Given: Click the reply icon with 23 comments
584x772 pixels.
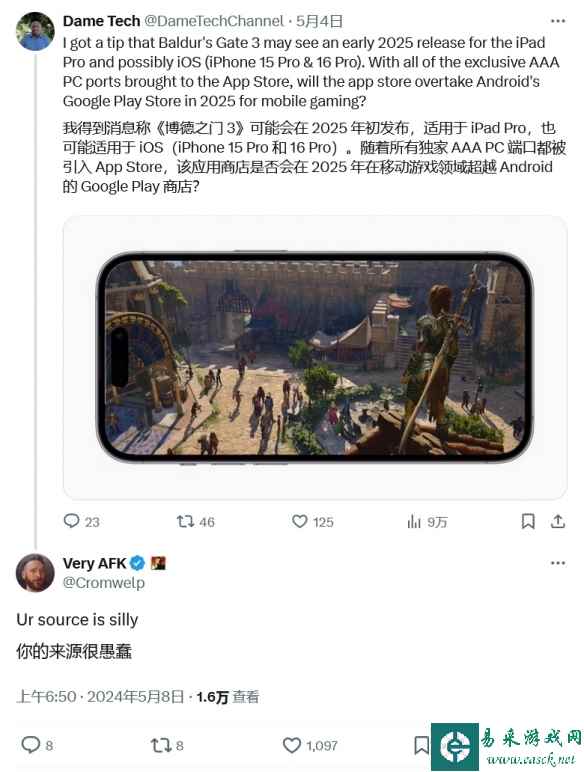Looking at the screenshot, I should click(x=71, y=521).
